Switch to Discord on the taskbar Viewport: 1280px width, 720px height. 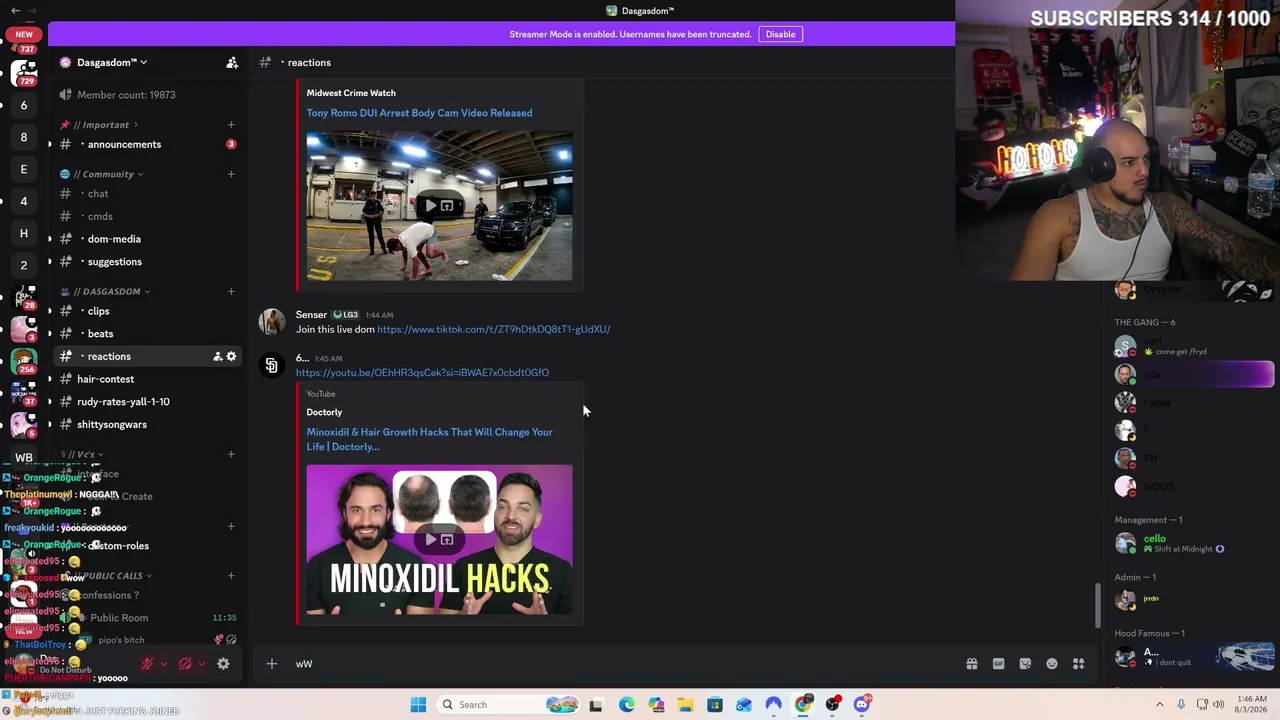point(862,705)
